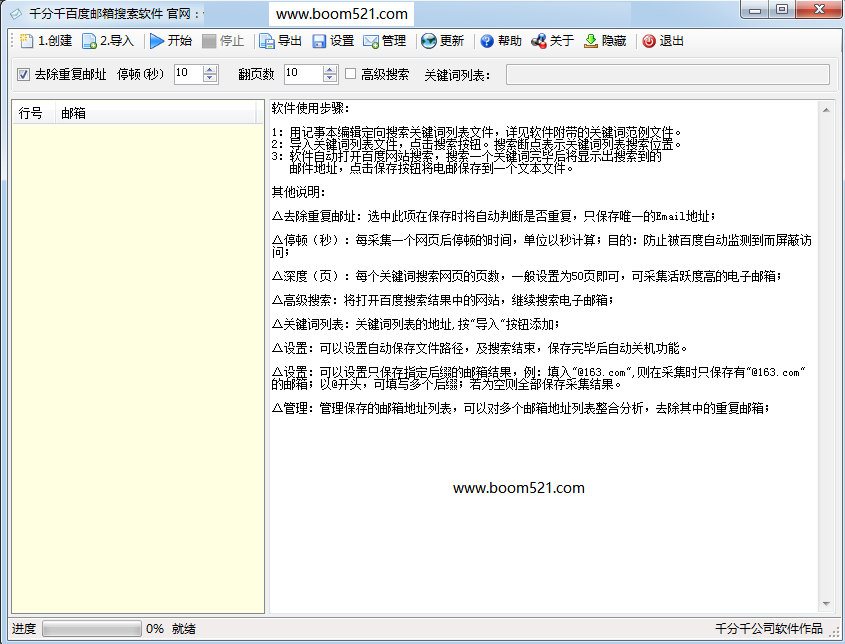The width and height of the screenshot is (845, 644).
Task: Click the 管理 toolbar label
Action: point(394,41)
